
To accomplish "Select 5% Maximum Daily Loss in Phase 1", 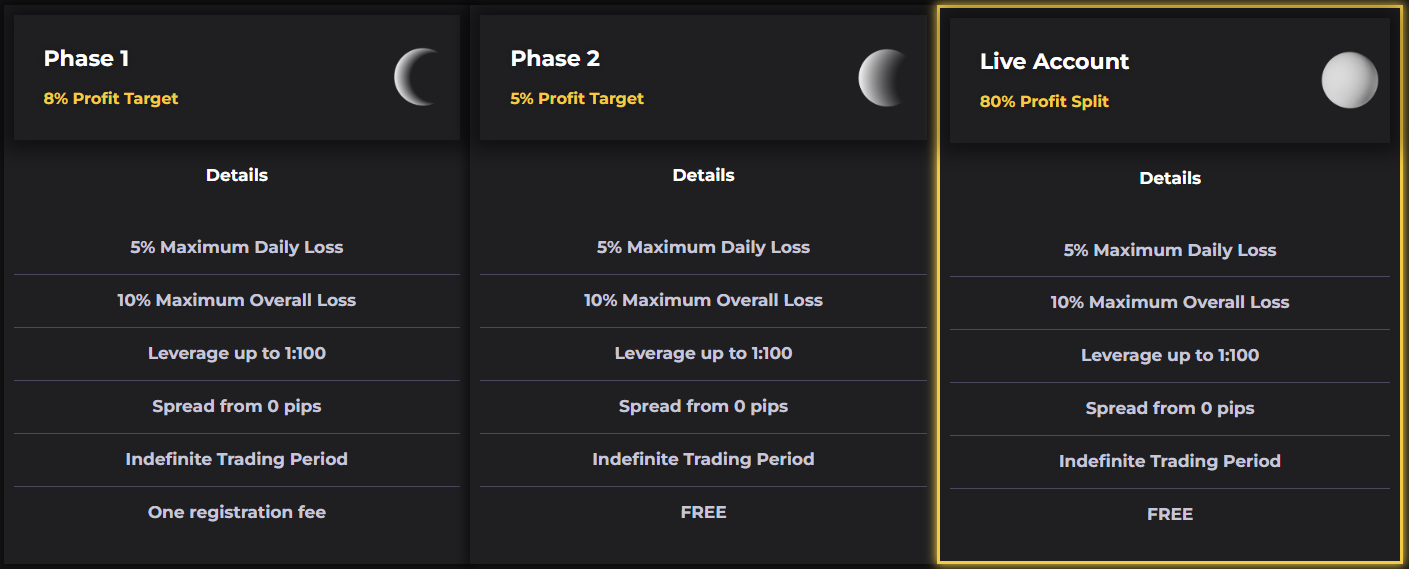I will (x=237, y=247).
